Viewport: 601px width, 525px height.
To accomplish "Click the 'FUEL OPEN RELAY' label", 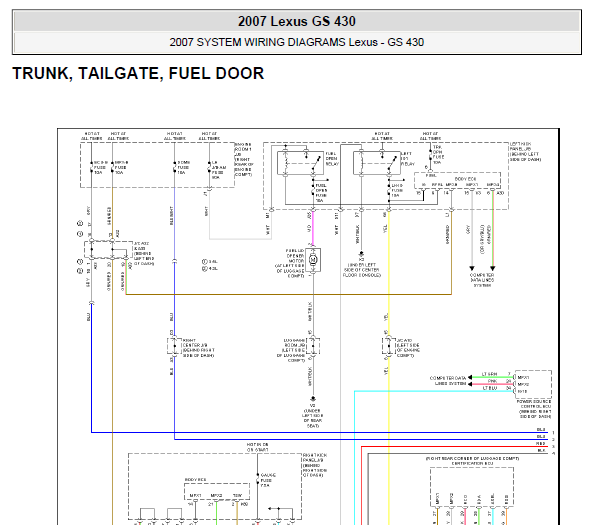I will (332, 159).
